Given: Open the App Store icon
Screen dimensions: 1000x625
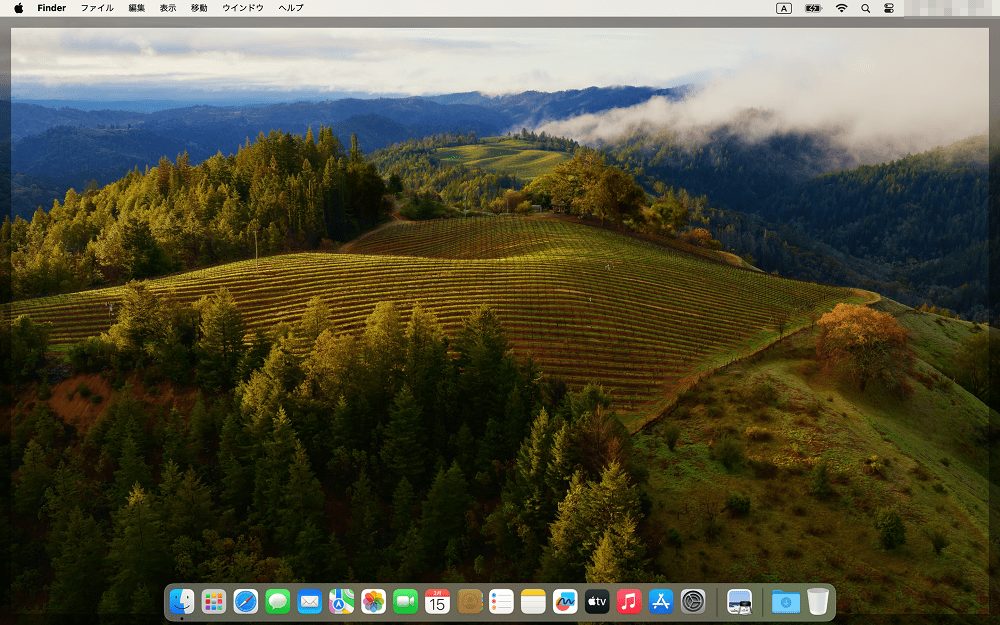Looking at the screenshot, I should (661, 601).
